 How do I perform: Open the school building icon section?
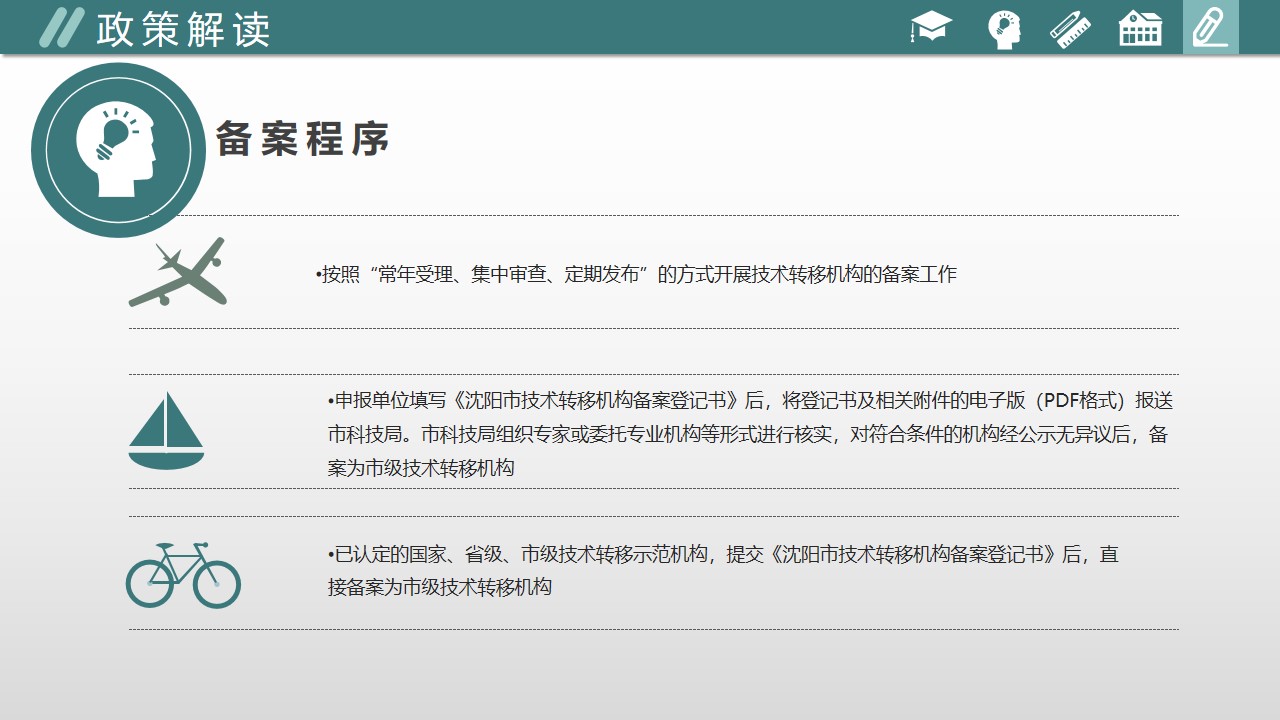coord(1140,29)
